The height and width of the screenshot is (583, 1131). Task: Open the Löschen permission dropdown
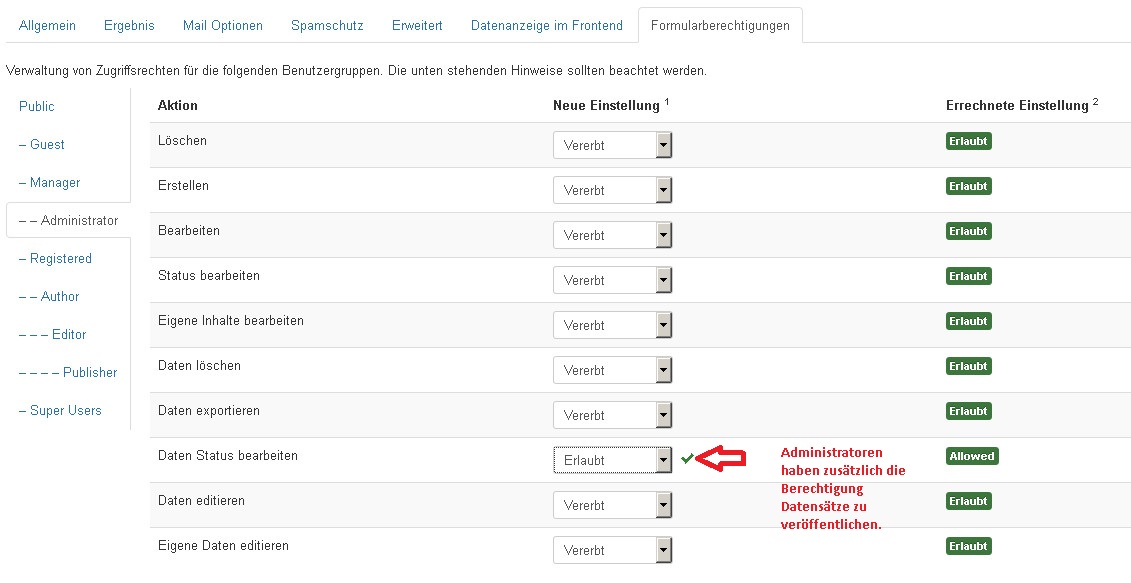(612, 146)
